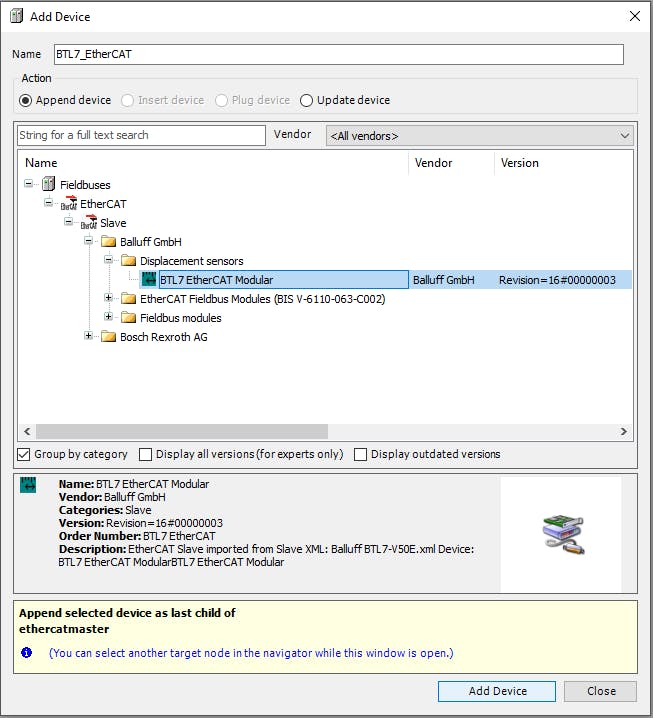This screenshot has height=718, width=653.
Task: Click the Add Device title bar icon
Action: tap(17, 16)
